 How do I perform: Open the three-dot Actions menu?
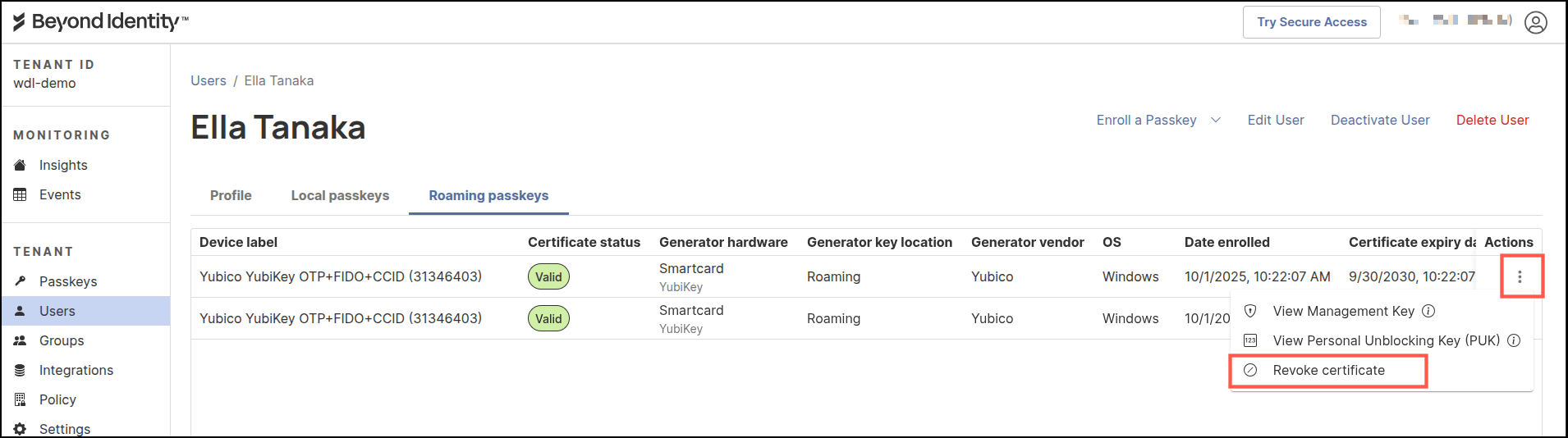tap(1520, 277)
